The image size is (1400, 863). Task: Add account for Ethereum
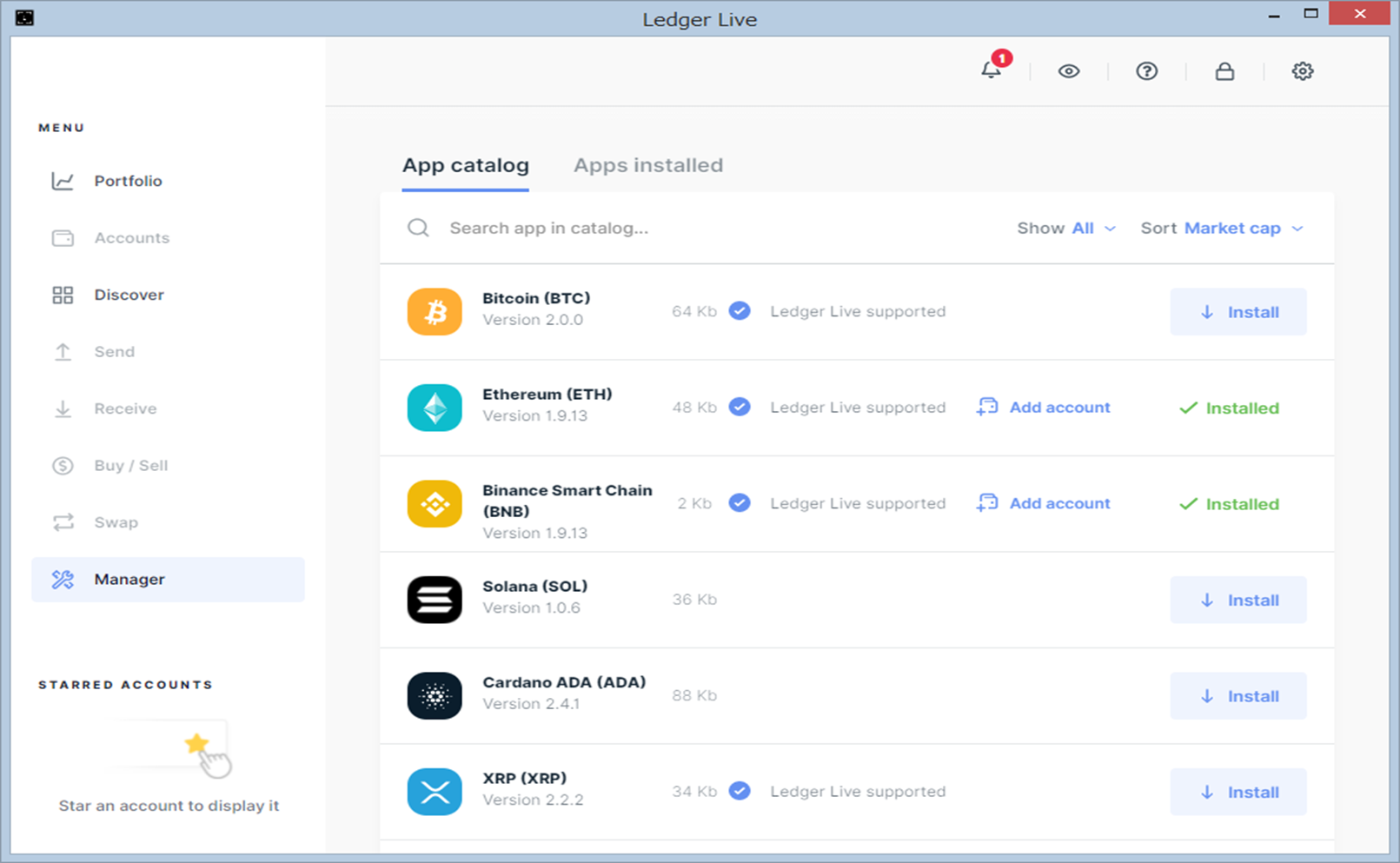pos(1044,407)
